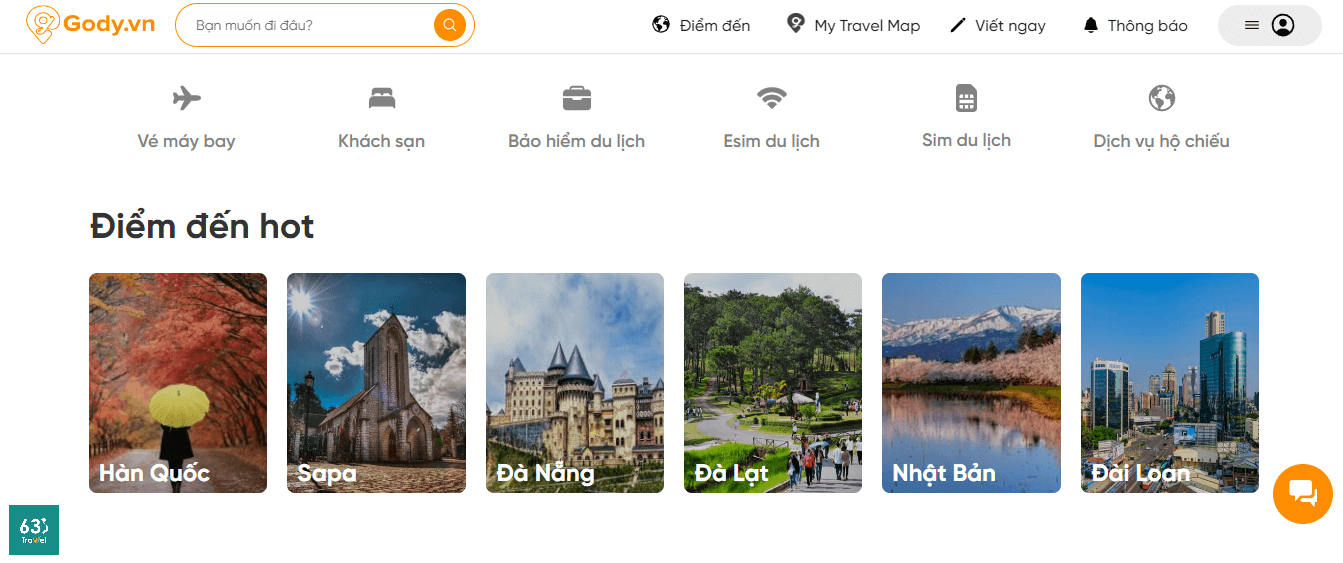This screenshot has height=563, width=1343.
Task: Open the Hàn Quốc destination card
Action: [x=178, y=382]
